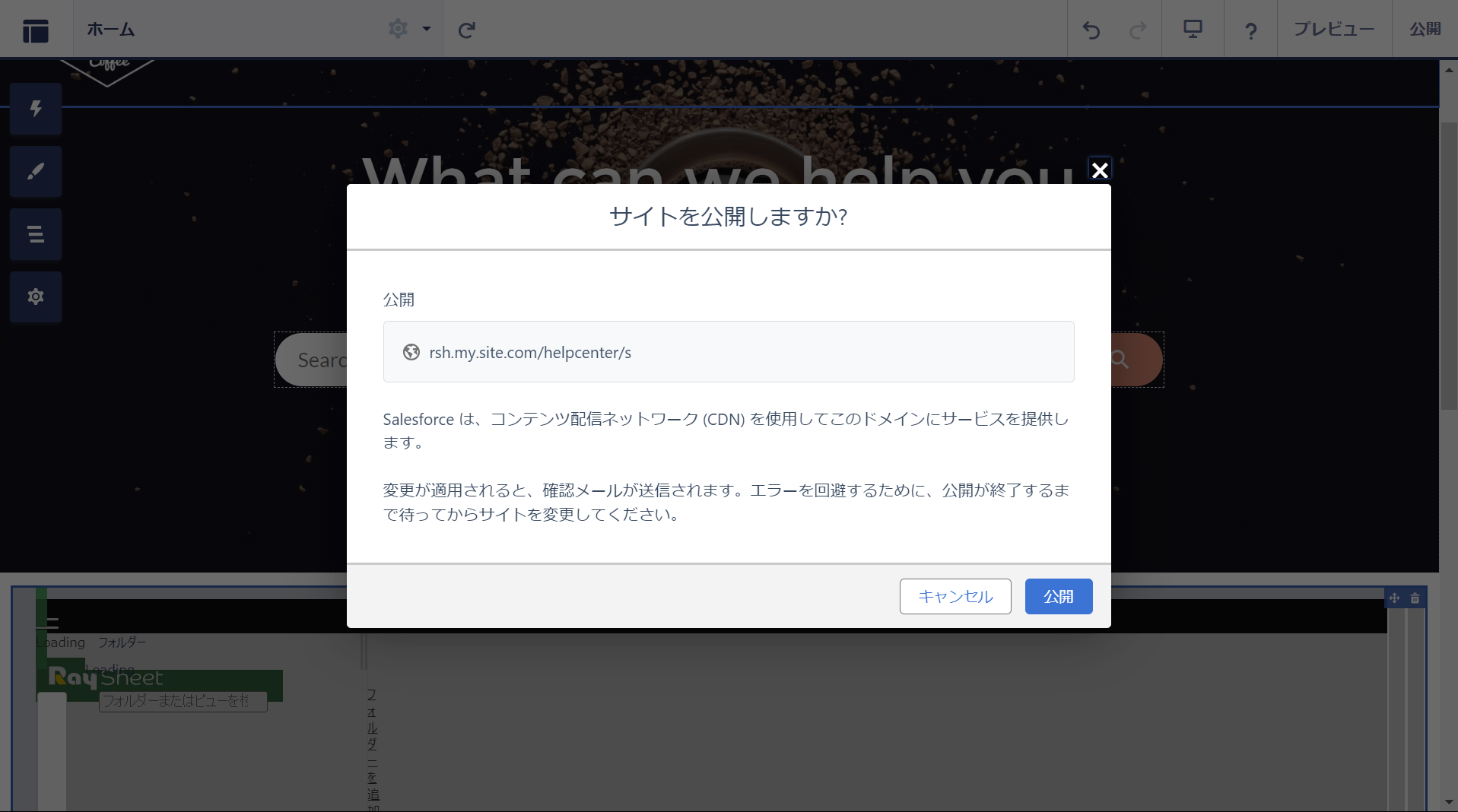The height and width of the screenshot is (812, 1458).
Task: Open the Help question mark menu
Action: 1250,30
